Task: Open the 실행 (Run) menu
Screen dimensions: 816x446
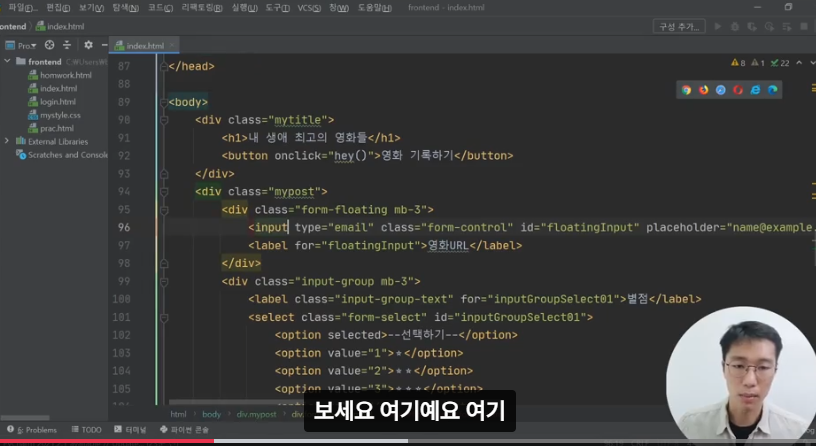Action: pos(244,8)
